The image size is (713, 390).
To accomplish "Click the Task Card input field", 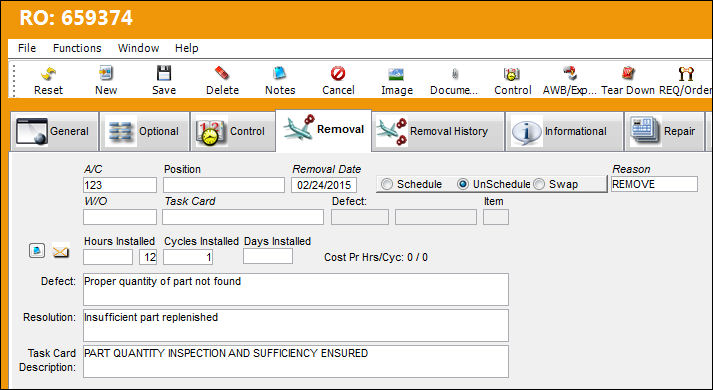I will click(243, 217).
